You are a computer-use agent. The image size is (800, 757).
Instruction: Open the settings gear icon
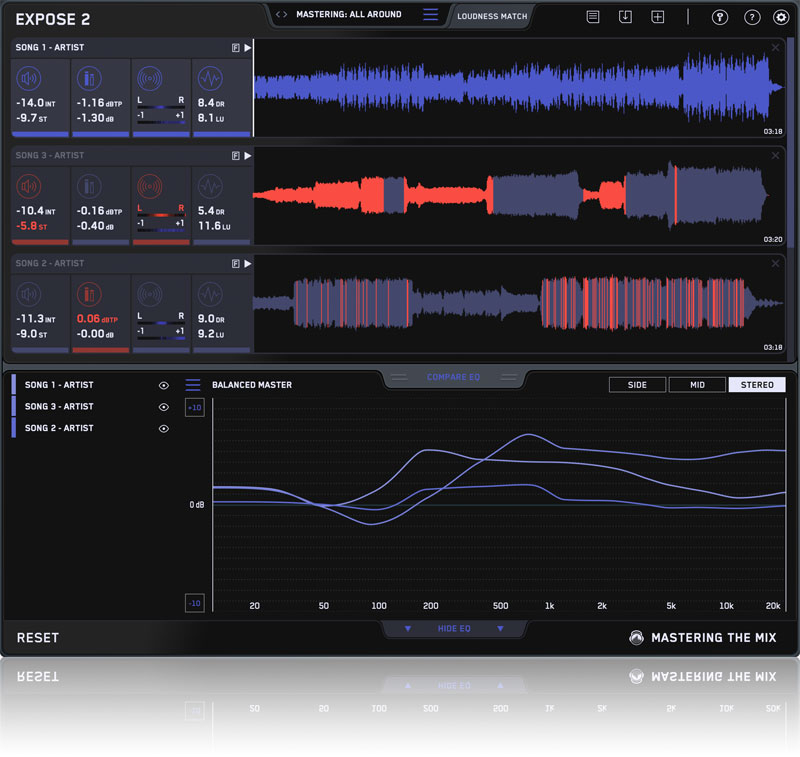(781, 17)
